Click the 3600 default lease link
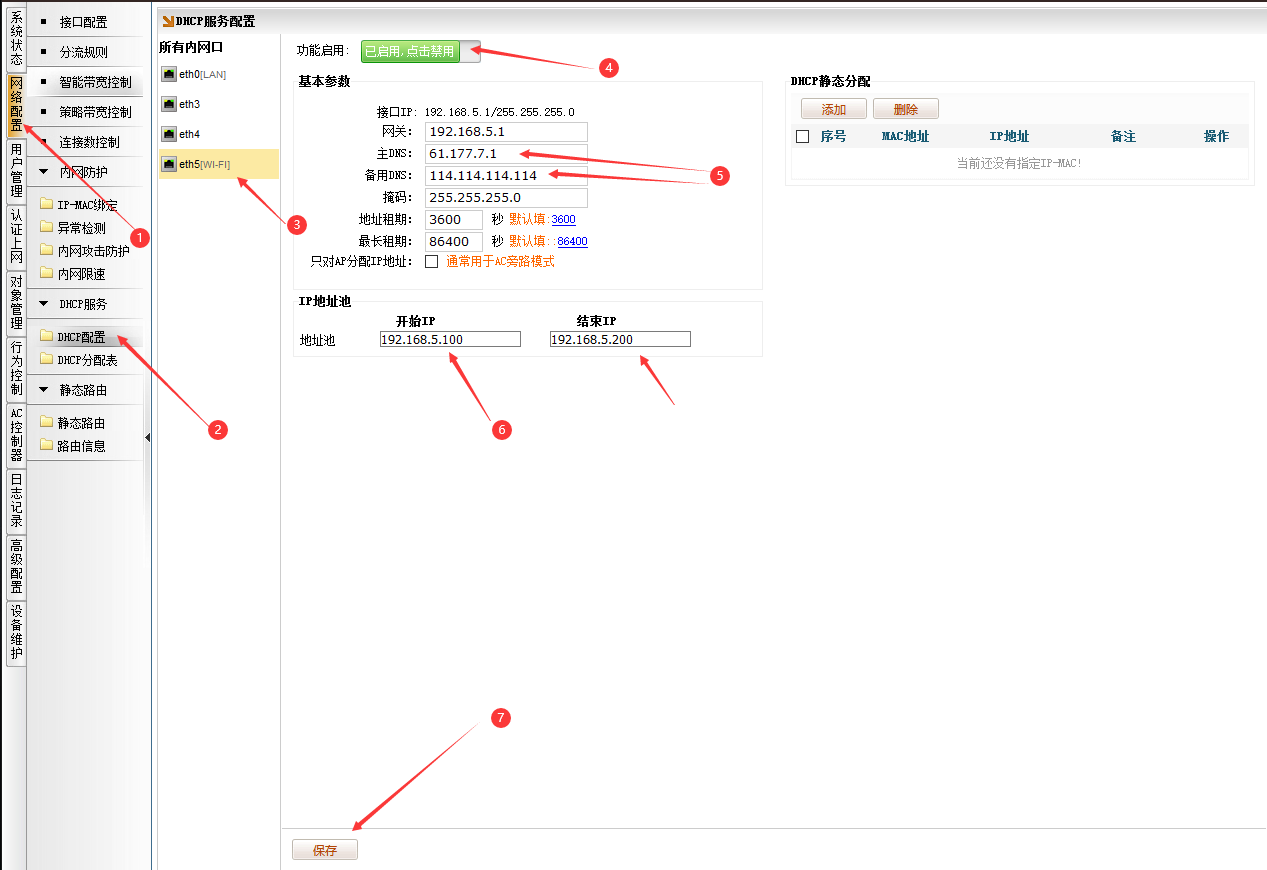The height and width of the screenshot is (870, 1267). click(x=563, y=220)
